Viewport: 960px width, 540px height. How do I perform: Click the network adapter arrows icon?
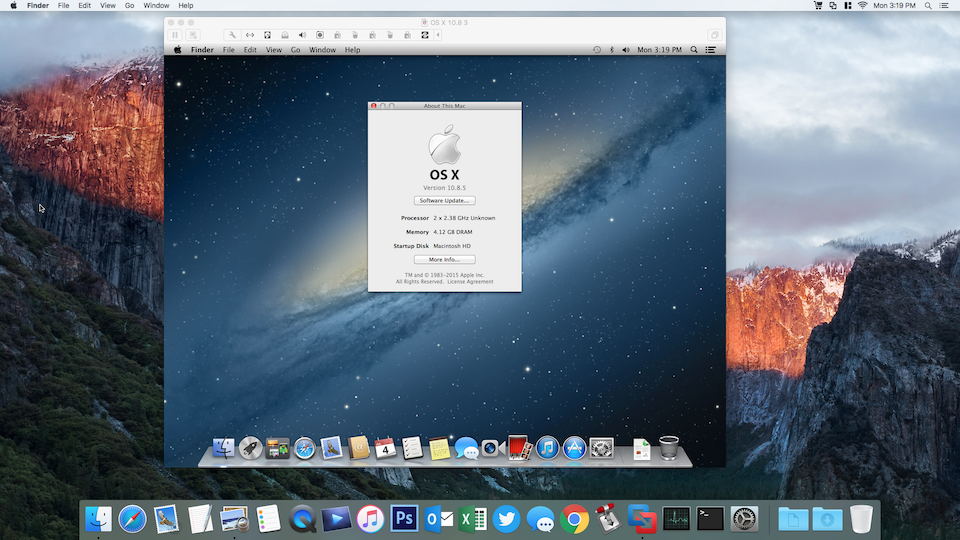(250, 36)
